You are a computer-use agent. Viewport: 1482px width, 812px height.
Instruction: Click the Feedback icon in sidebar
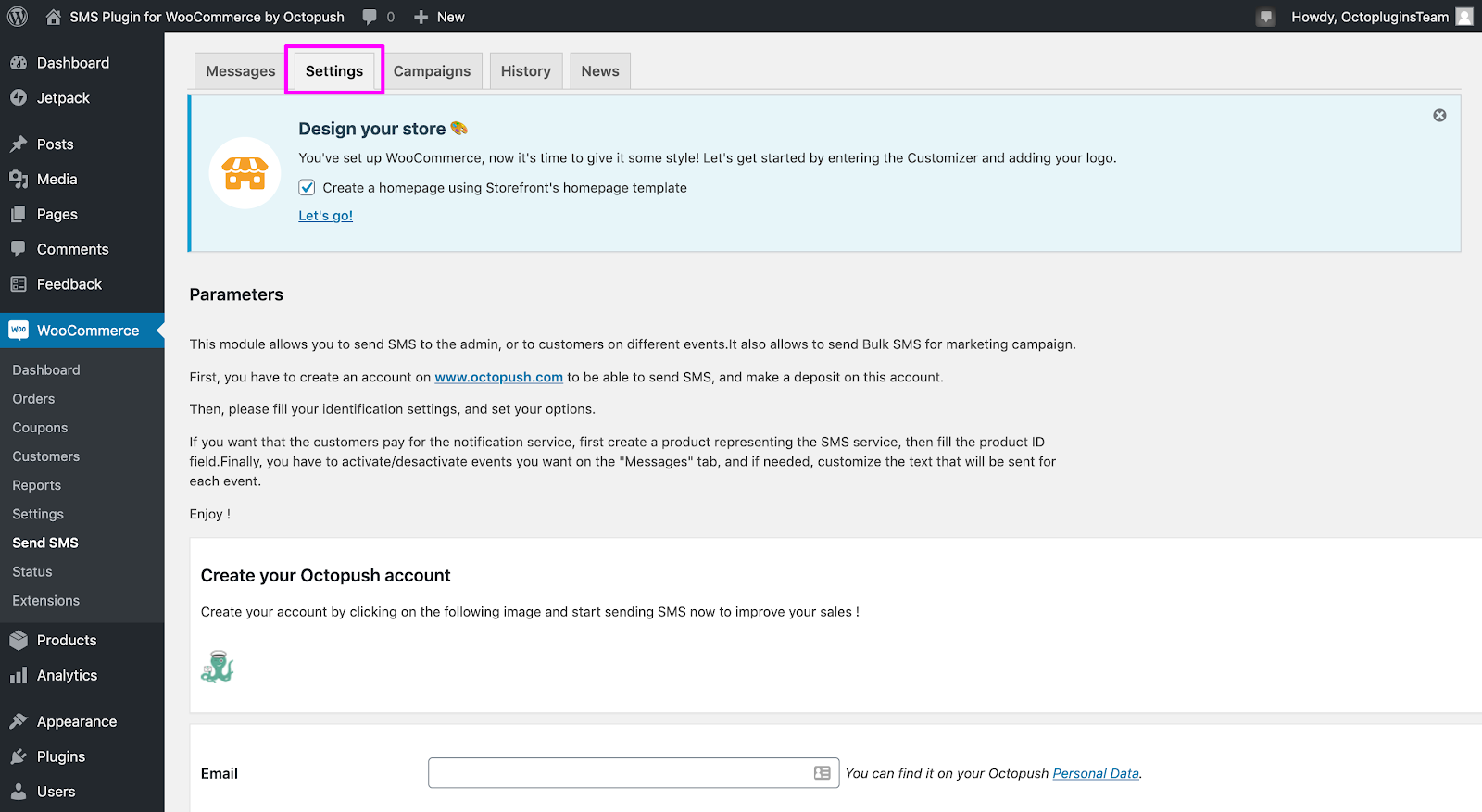(x=19, y=284)
